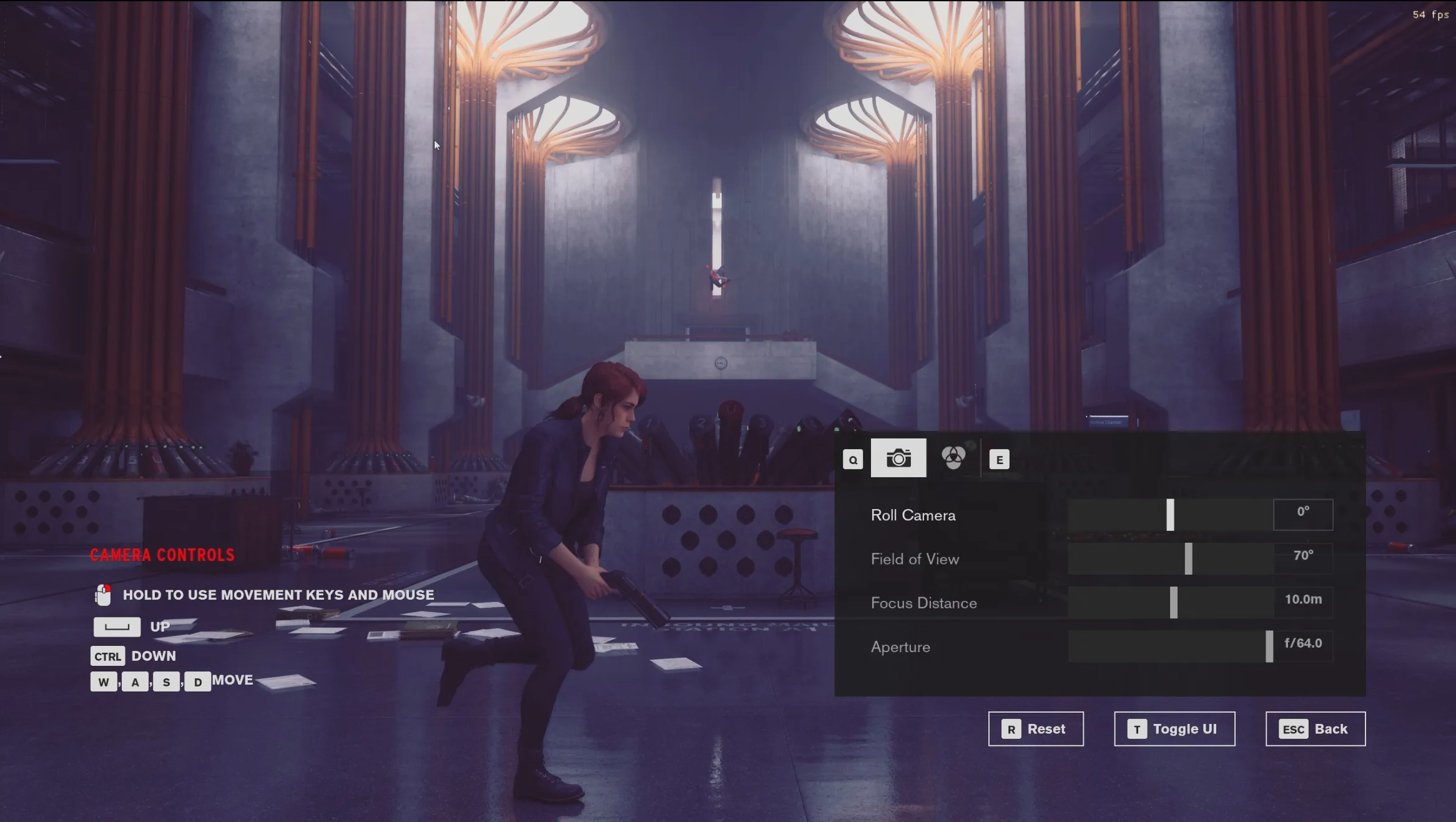Click the MOVE label beside WASD keys
1456x822 pixels.
click(232, 680)
